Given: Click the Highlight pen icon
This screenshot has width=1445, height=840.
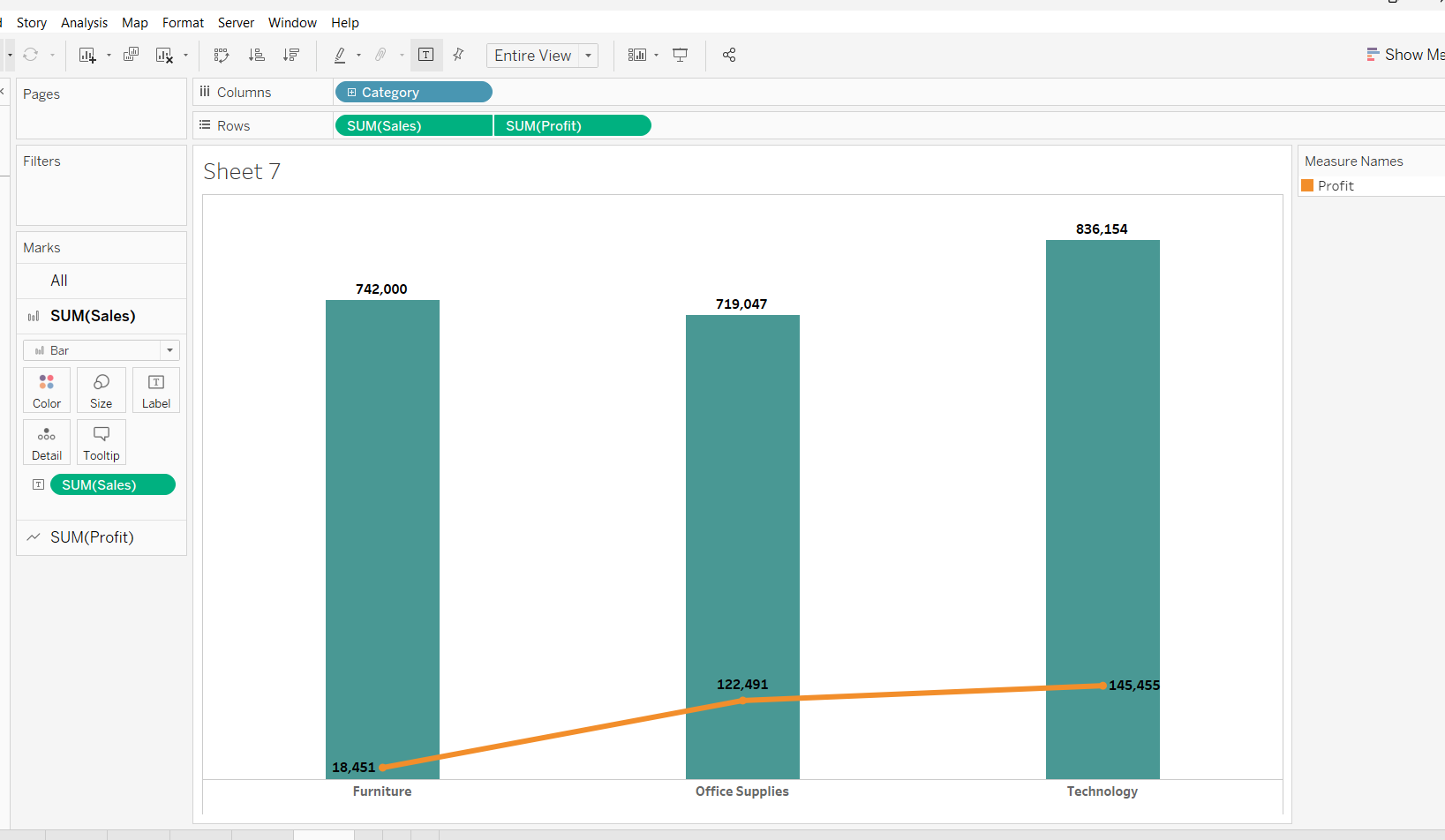Looking at the screenshot, I should [340, 55].
